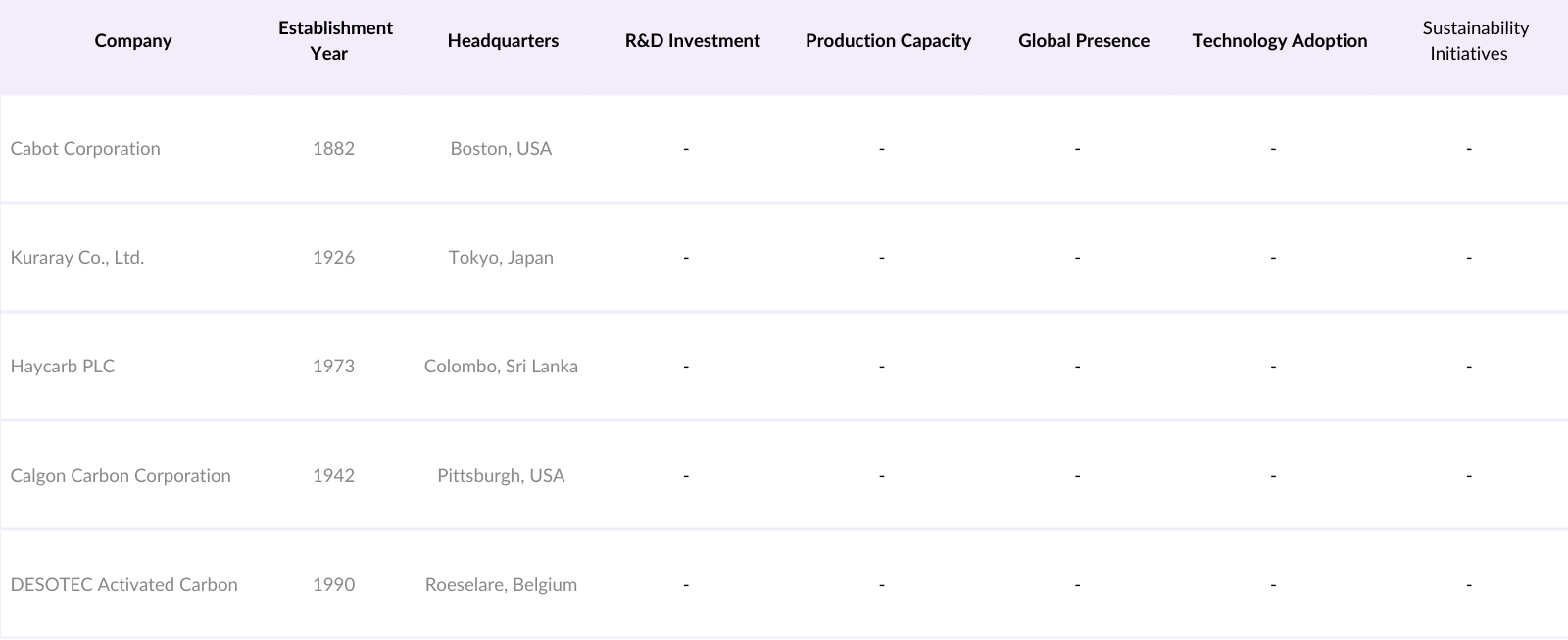Viewport: 1568px width, 640px height.
Task: Click Kuraray's Production Capacity dash
Action: [882, 258]
